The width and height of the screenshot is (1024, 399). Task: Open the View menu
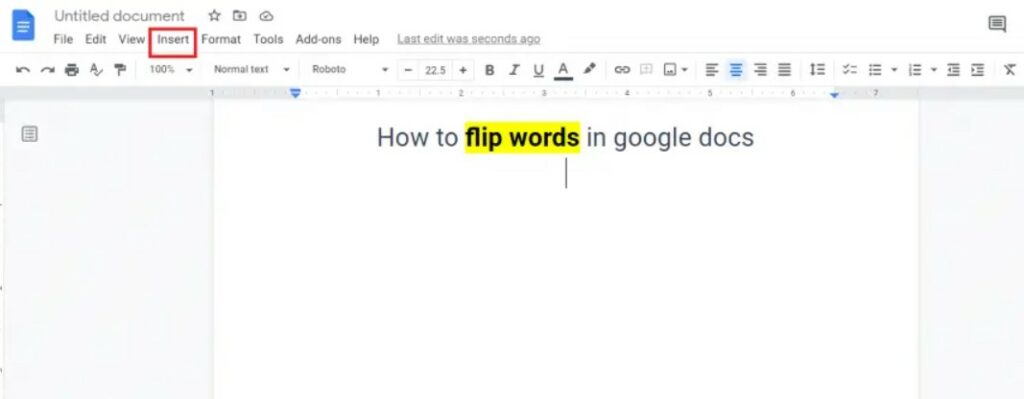click(x=131, y=39)
